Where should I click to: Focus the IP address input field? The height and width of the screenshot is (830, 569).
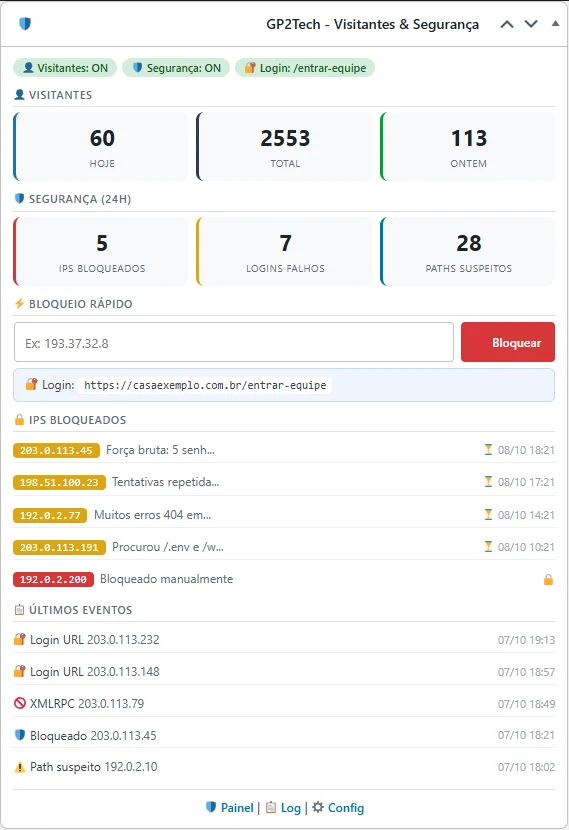pyautogui.click(x=234, y=342)
